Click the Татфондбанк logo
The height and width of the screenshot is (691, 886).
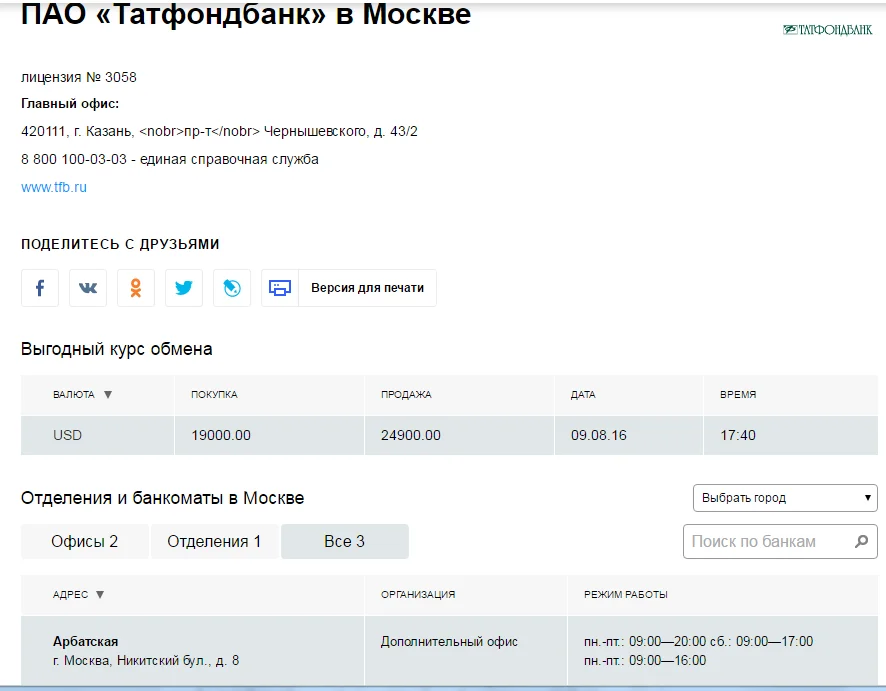(827, 30)
